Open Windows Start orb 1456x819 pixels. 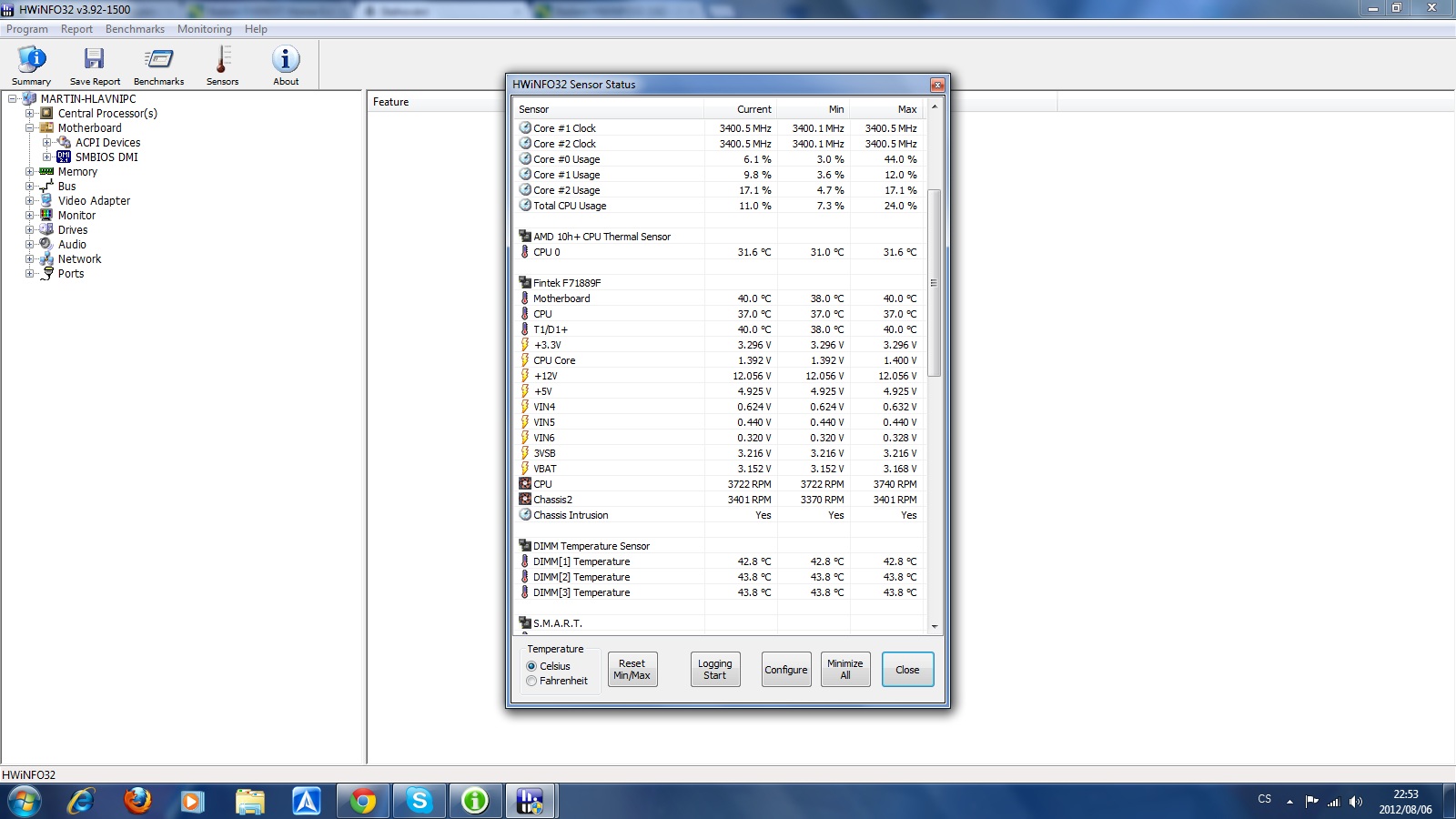pos(25,801)
